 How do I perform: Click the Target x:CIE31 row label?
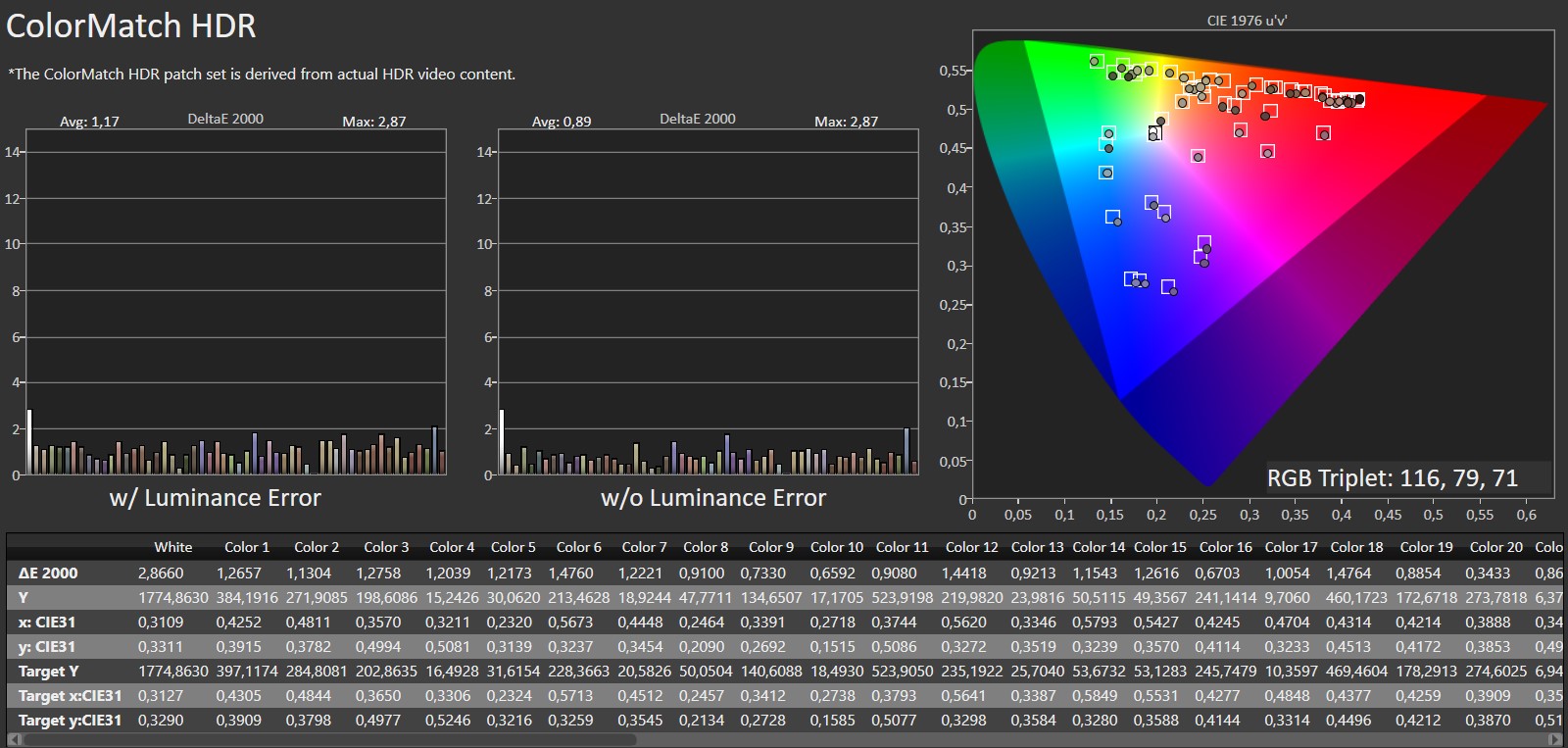(70, 695)
